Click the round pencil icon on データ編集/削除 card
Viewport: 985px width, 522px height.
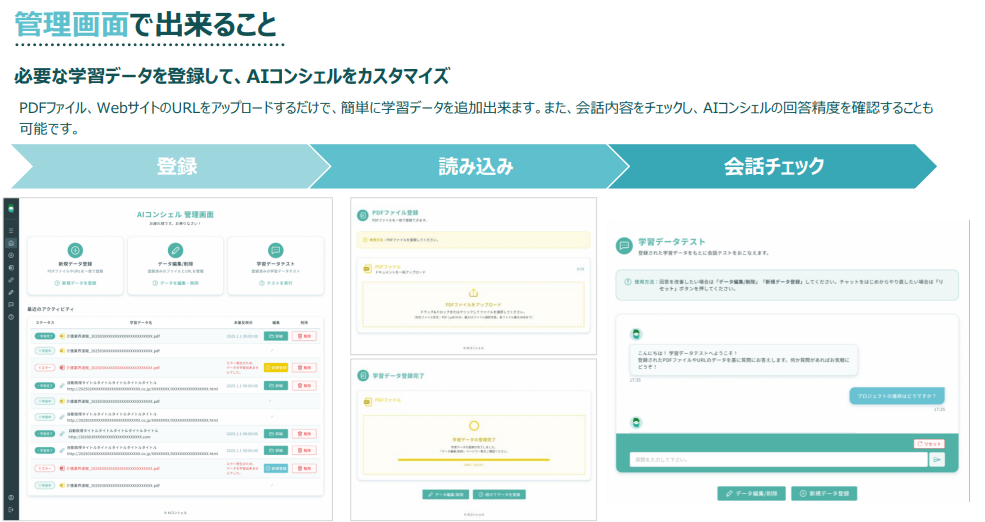pyautogui.click(x=175, y=250)
